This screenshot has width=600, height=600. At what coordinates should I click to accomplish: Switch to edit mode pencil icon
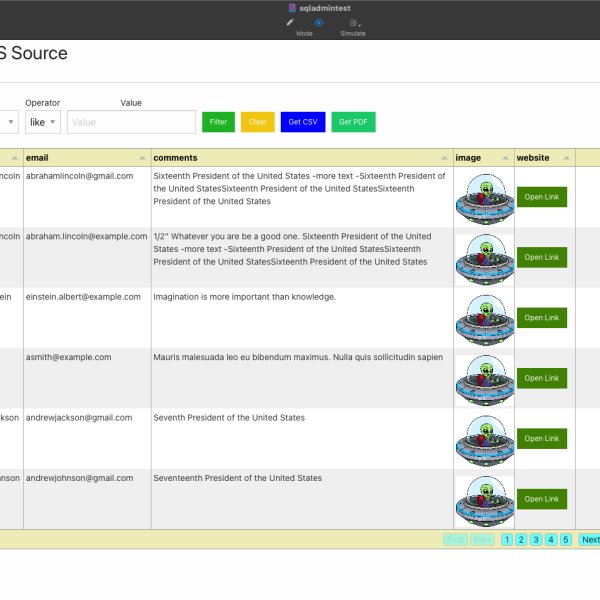click(290, 22)
